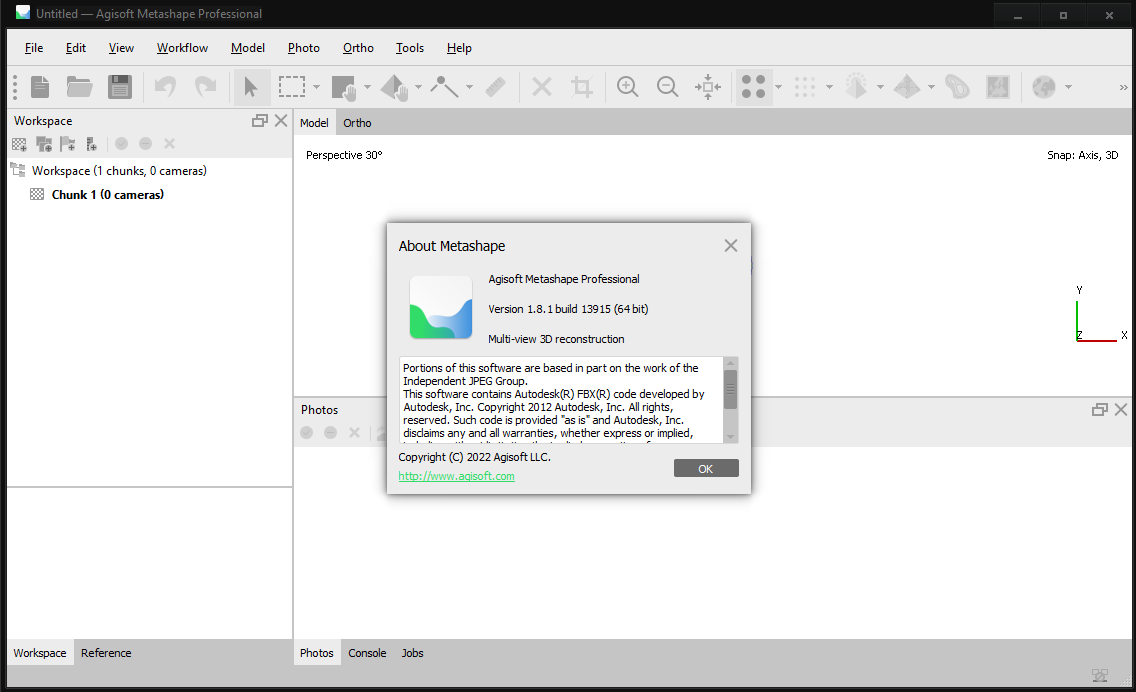This screenshot has height=692, width=1136.
Task: Expand the Draw Polyline dropdown arrow
Action: 469,88
